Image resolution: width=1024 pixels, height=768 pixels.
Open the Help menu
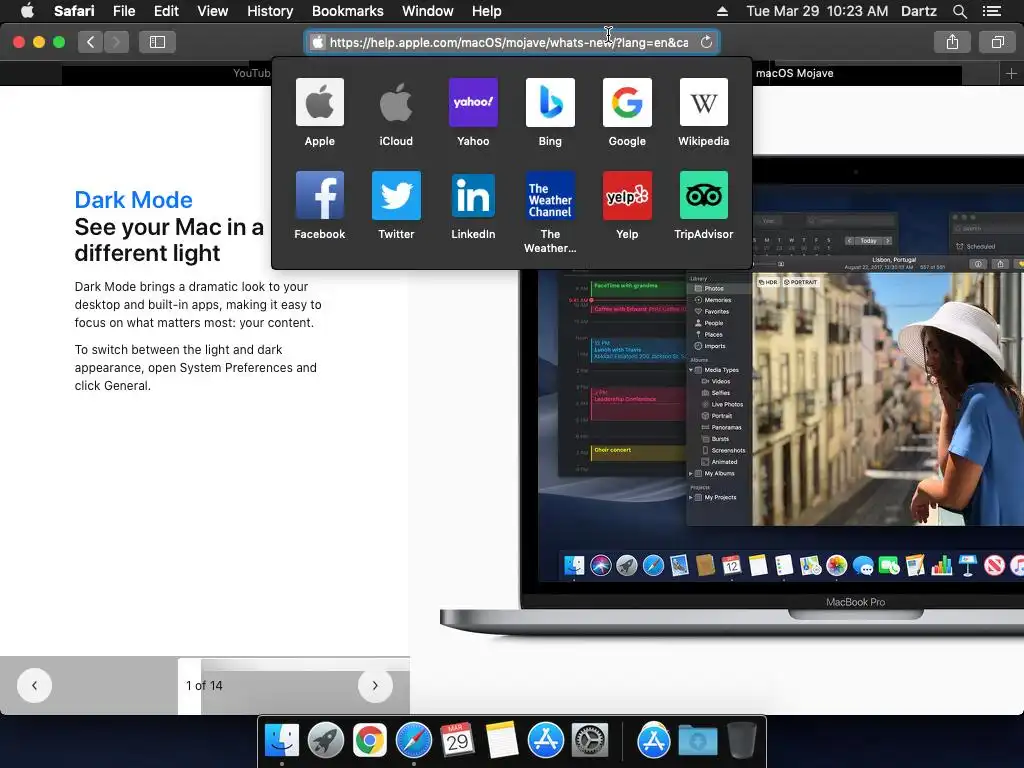487,11
